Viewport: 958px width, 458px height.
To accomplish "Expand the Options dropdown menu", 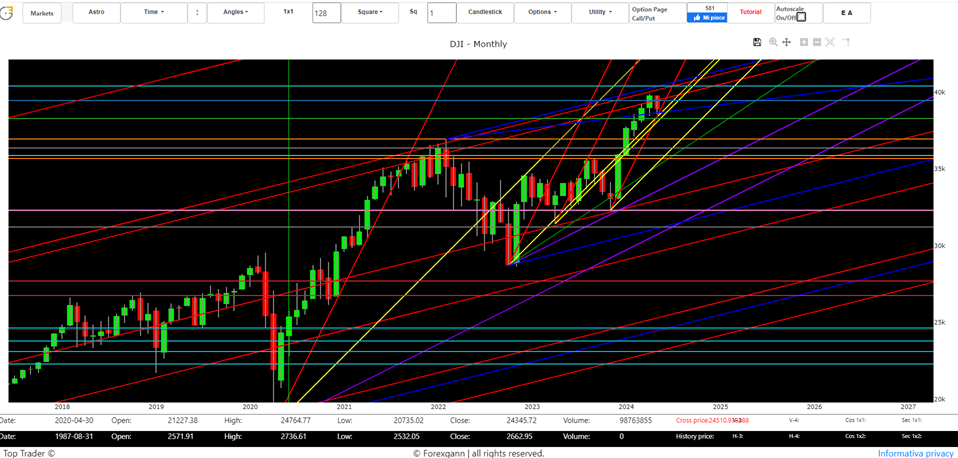I will click(x=542, y=12).
